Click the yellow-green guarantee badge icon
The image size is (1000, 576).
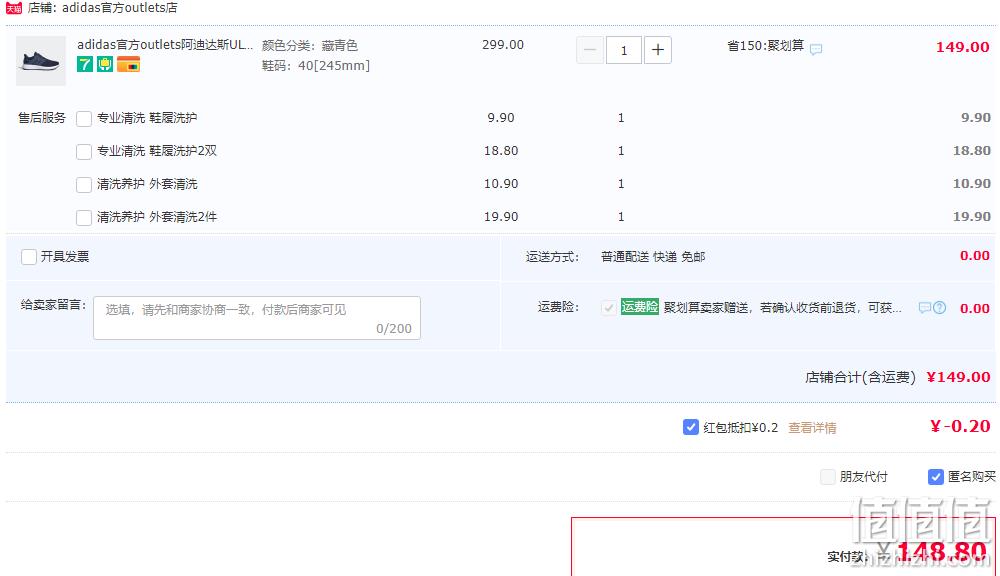[x=105, y=64]
